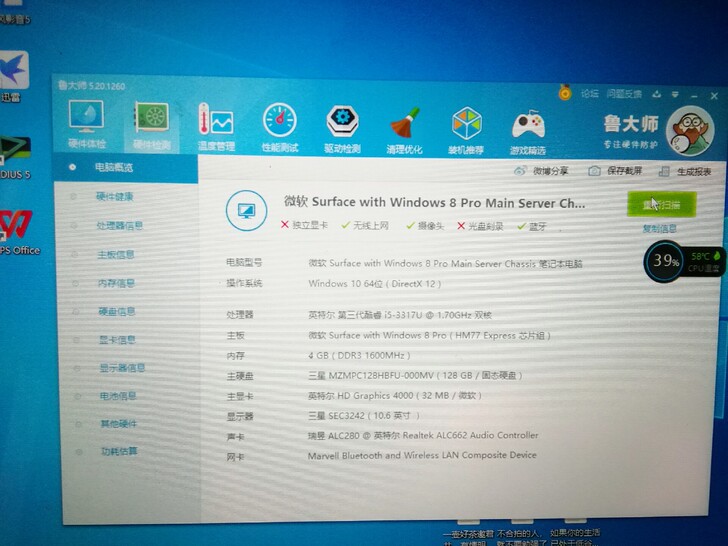Open 游戏精选 game selection

[x=528, y=132]
